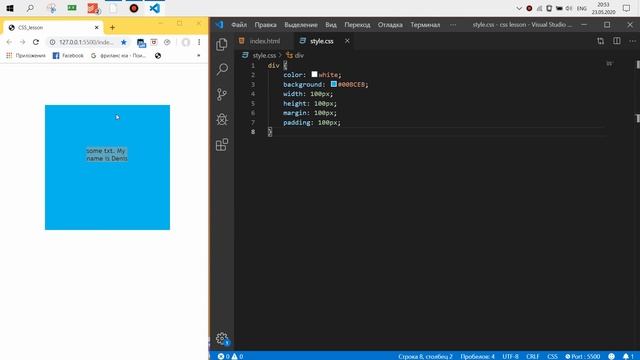640x360 pixels.
Task: Open the Выделение menu
Action: click(x=301, y=25)
